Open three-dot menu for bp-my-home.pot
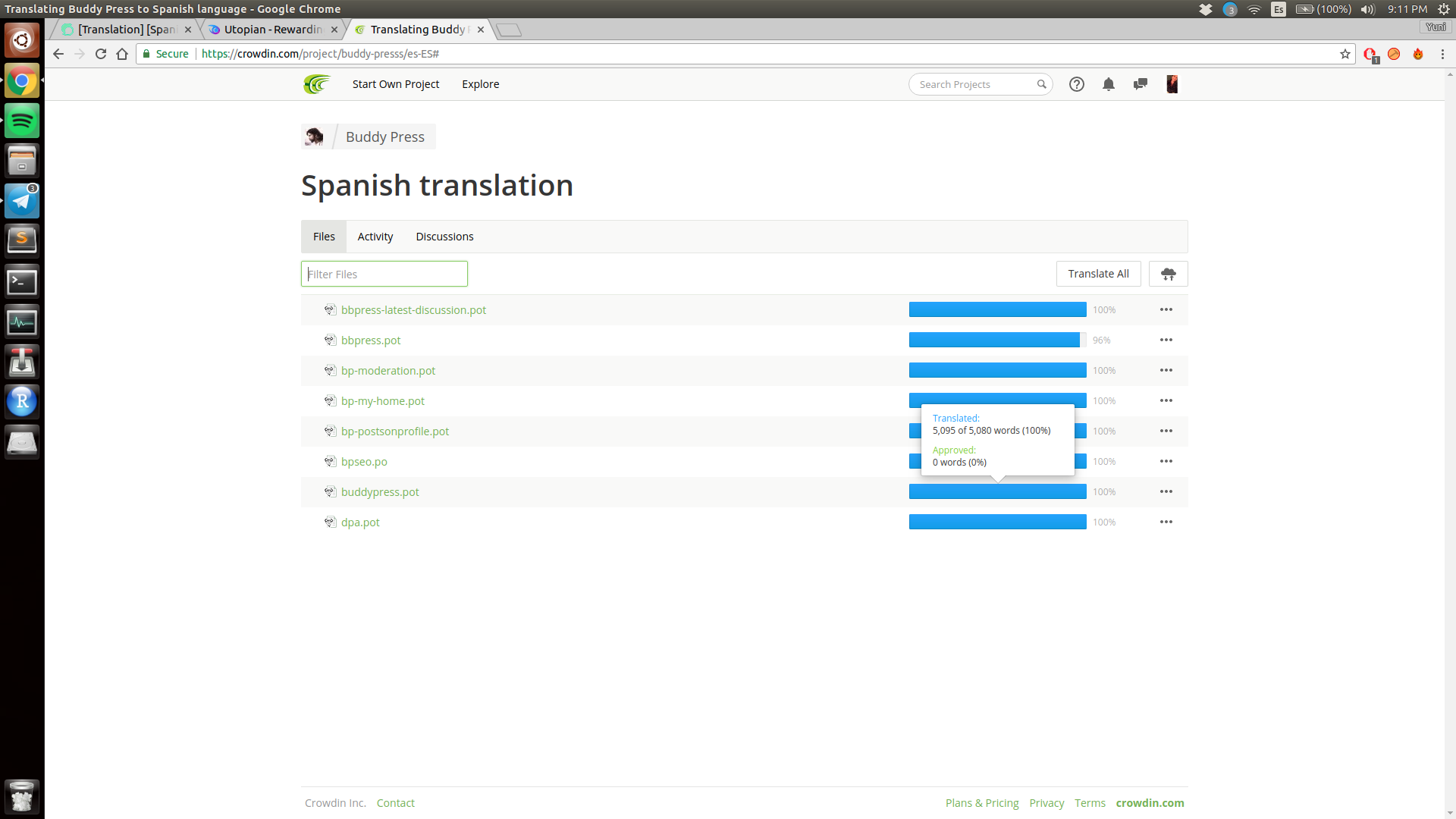 tap(1166, 400)
